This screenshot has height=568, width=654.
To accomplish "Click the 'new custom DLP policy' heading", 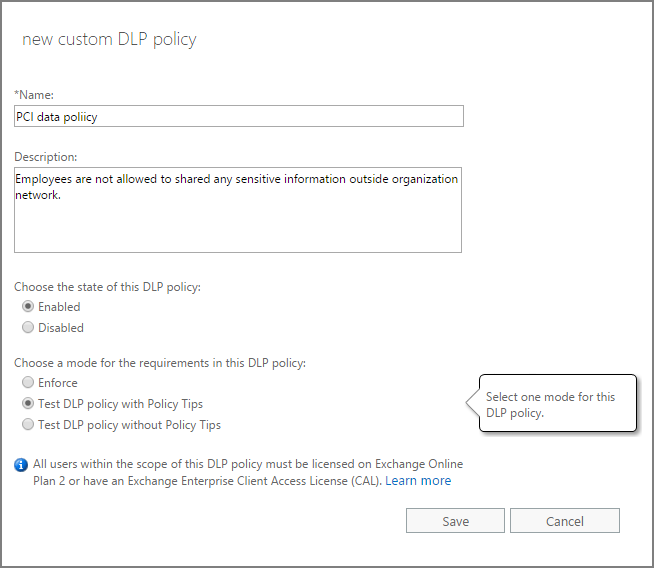I will (109, 40).
